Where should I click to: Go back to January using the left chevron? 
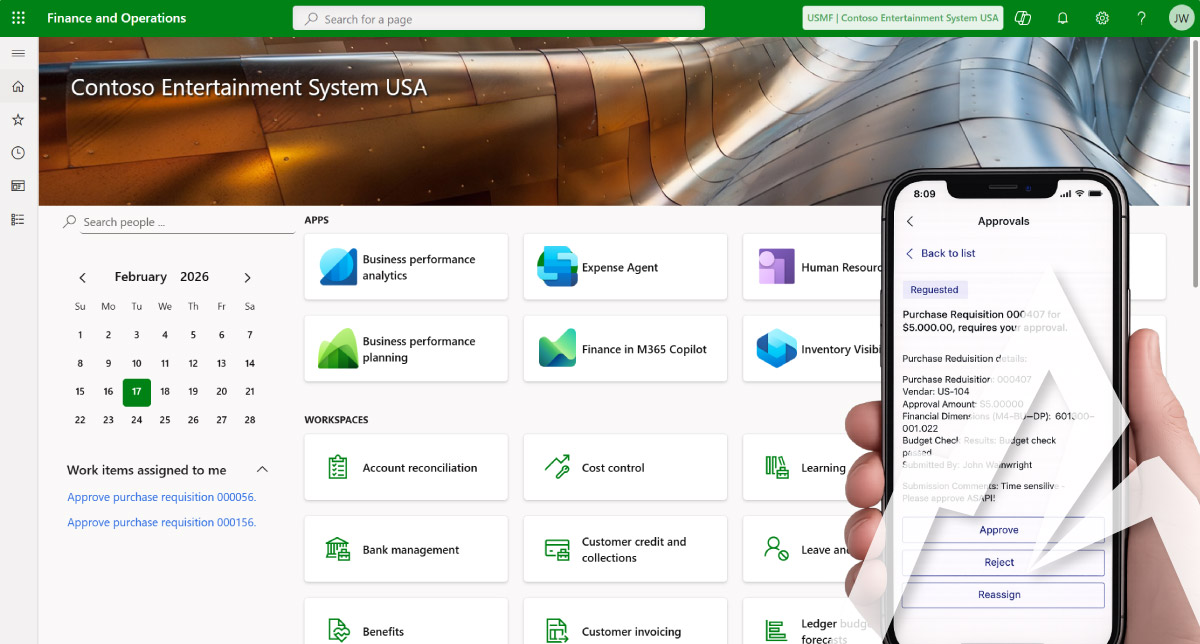(x=83, y=277)
